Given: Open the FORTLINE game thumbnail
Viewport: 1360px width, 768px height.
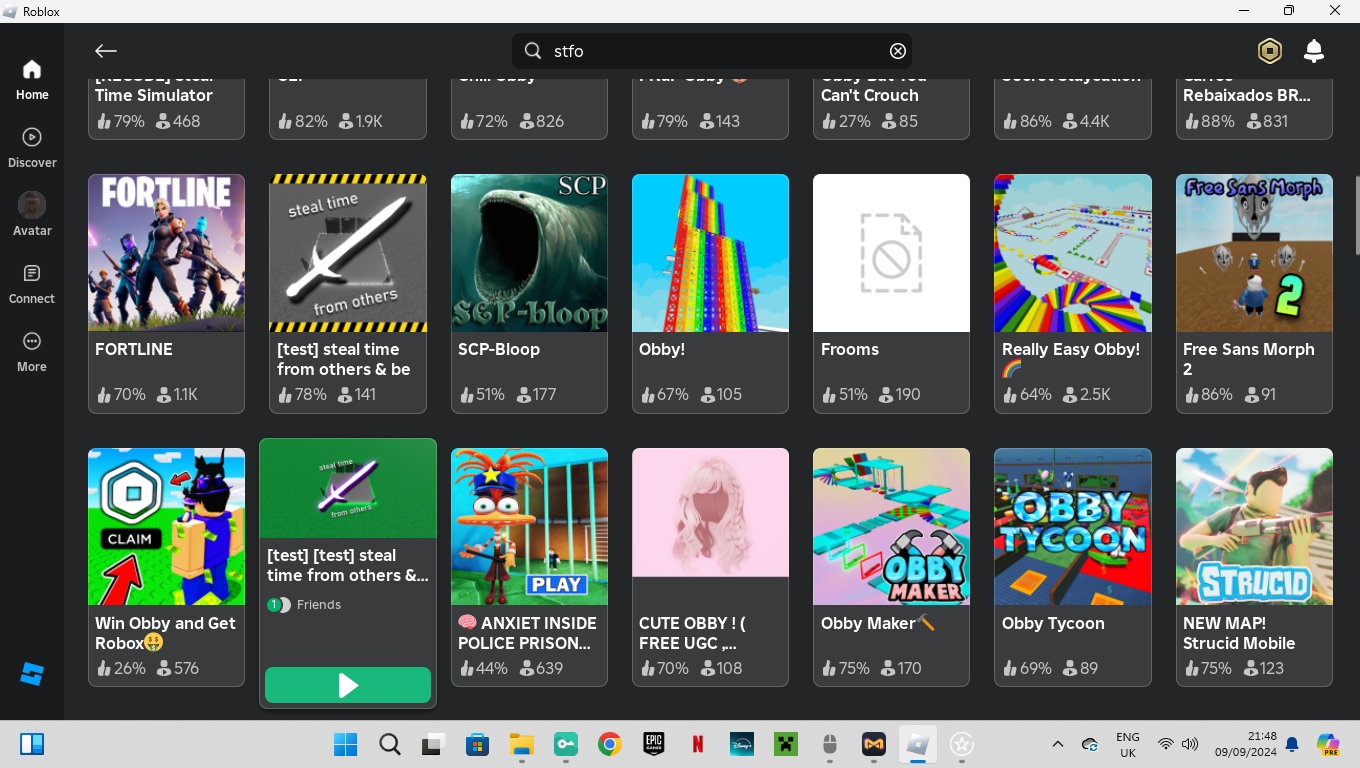Looking at the screenshot, I should 166,253.
